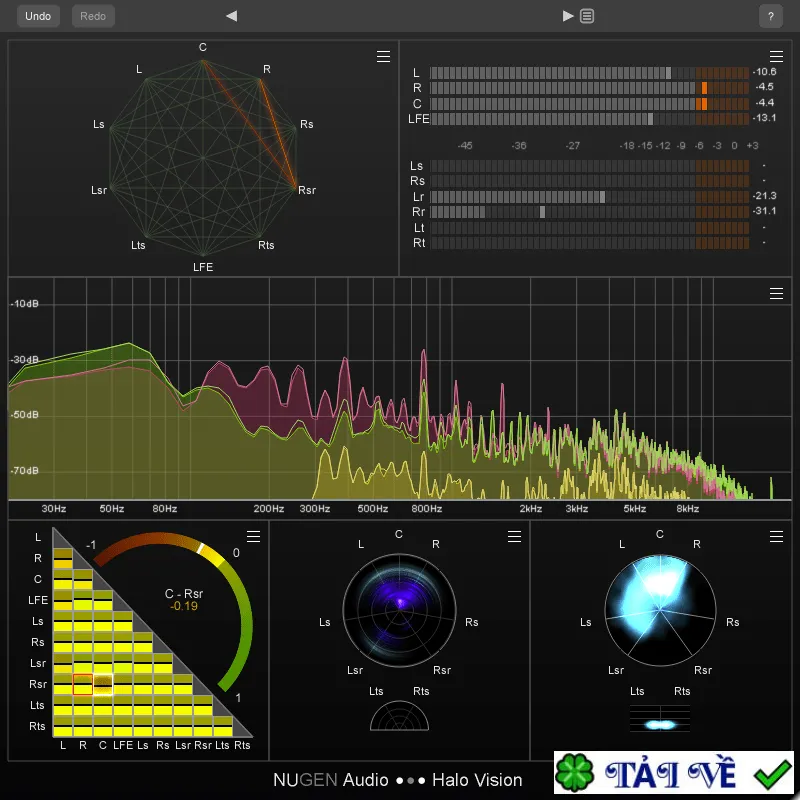
Task: Select the Rsr node in correlation web
Action: click(x=296, y=187)
